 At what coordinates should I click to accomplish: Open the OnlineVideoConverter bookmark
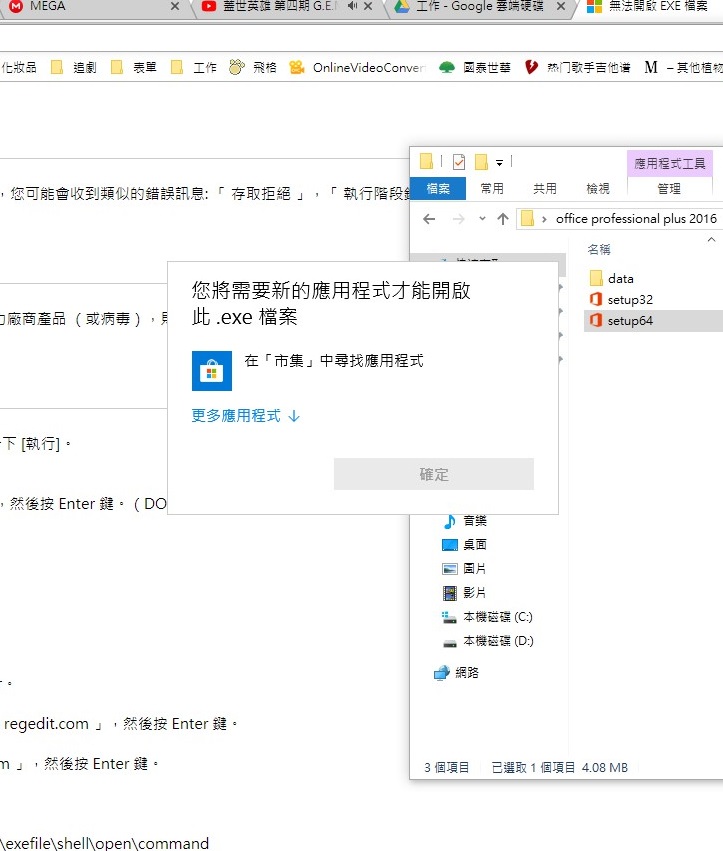tap(358, 67)
